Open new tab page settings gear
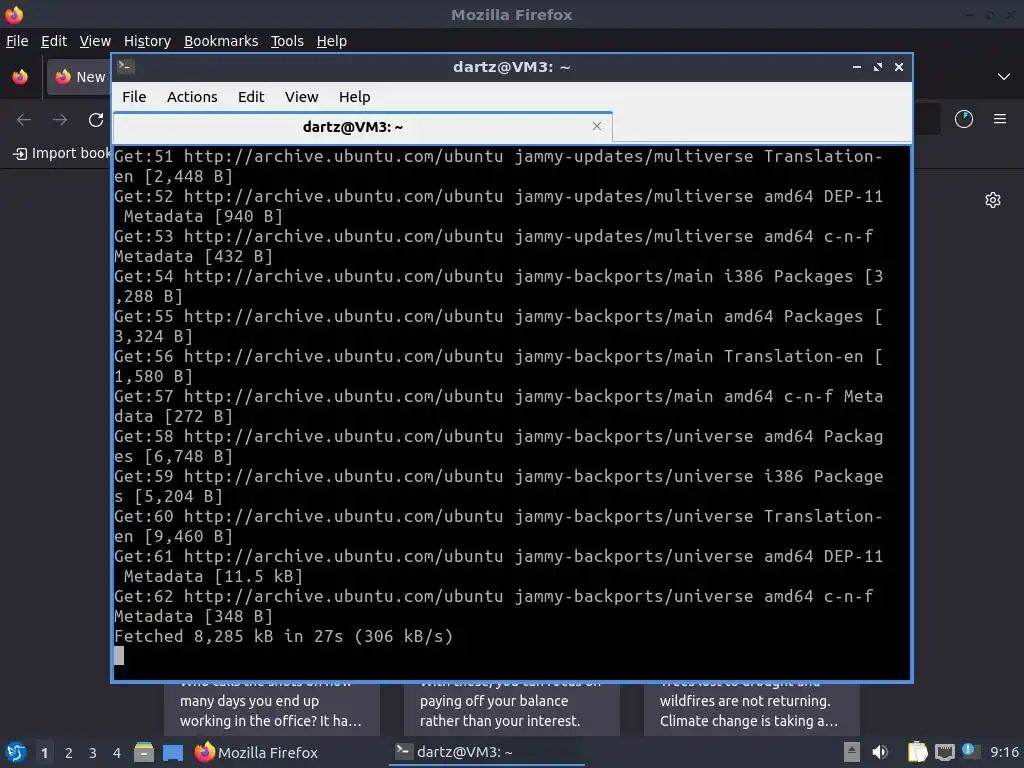 click(993, 200)
